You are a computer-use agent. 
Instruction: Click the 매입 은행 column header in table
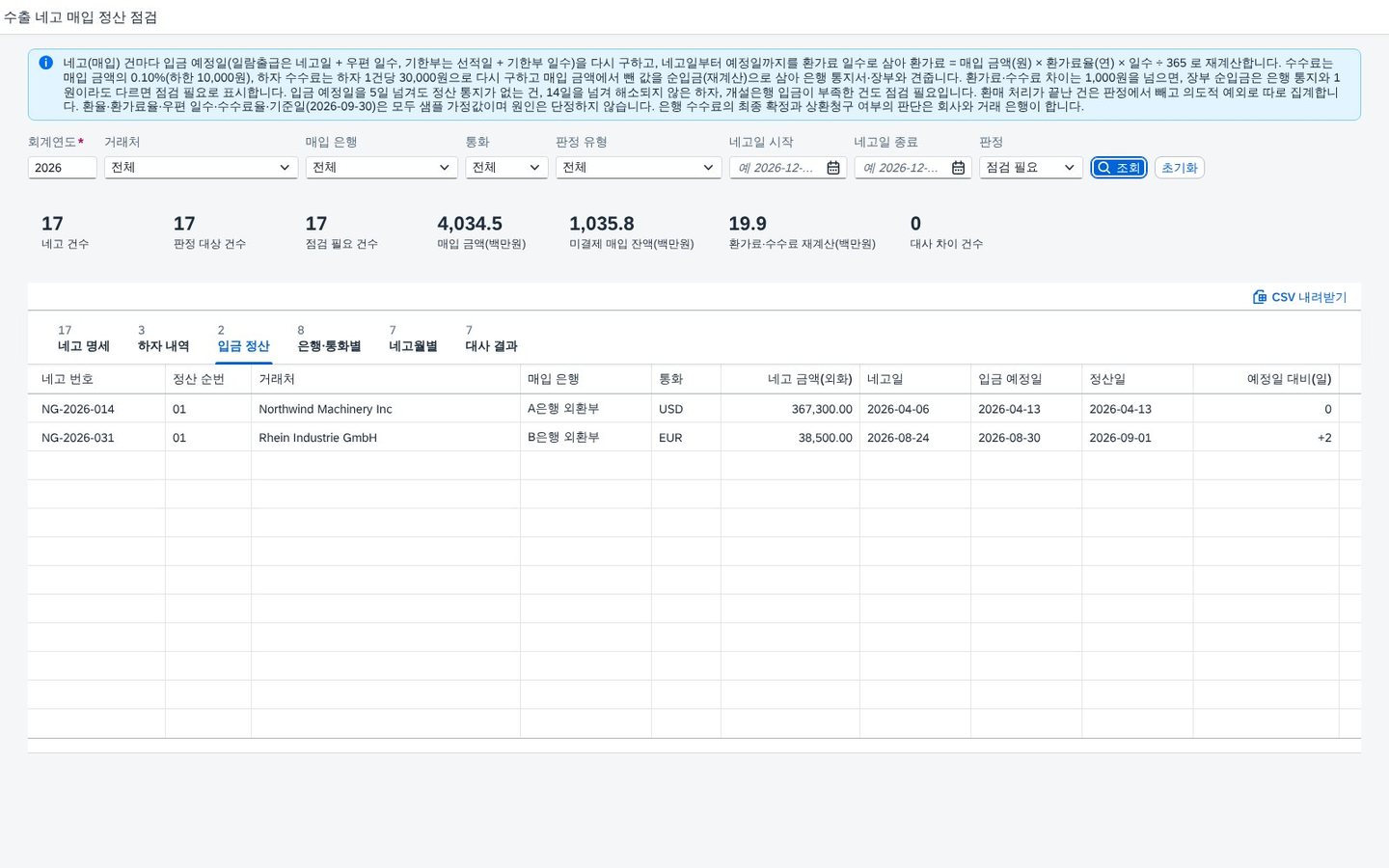pos(586,379)
